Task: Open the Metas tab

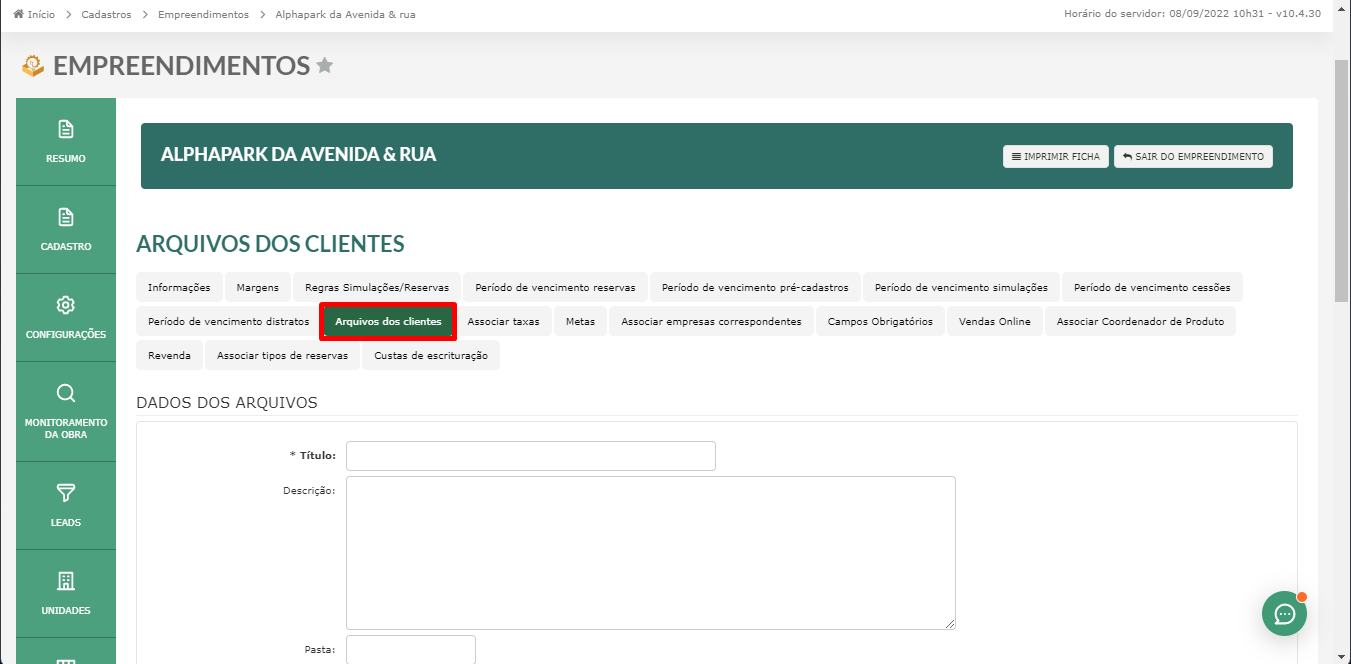Action: [580, 321]
